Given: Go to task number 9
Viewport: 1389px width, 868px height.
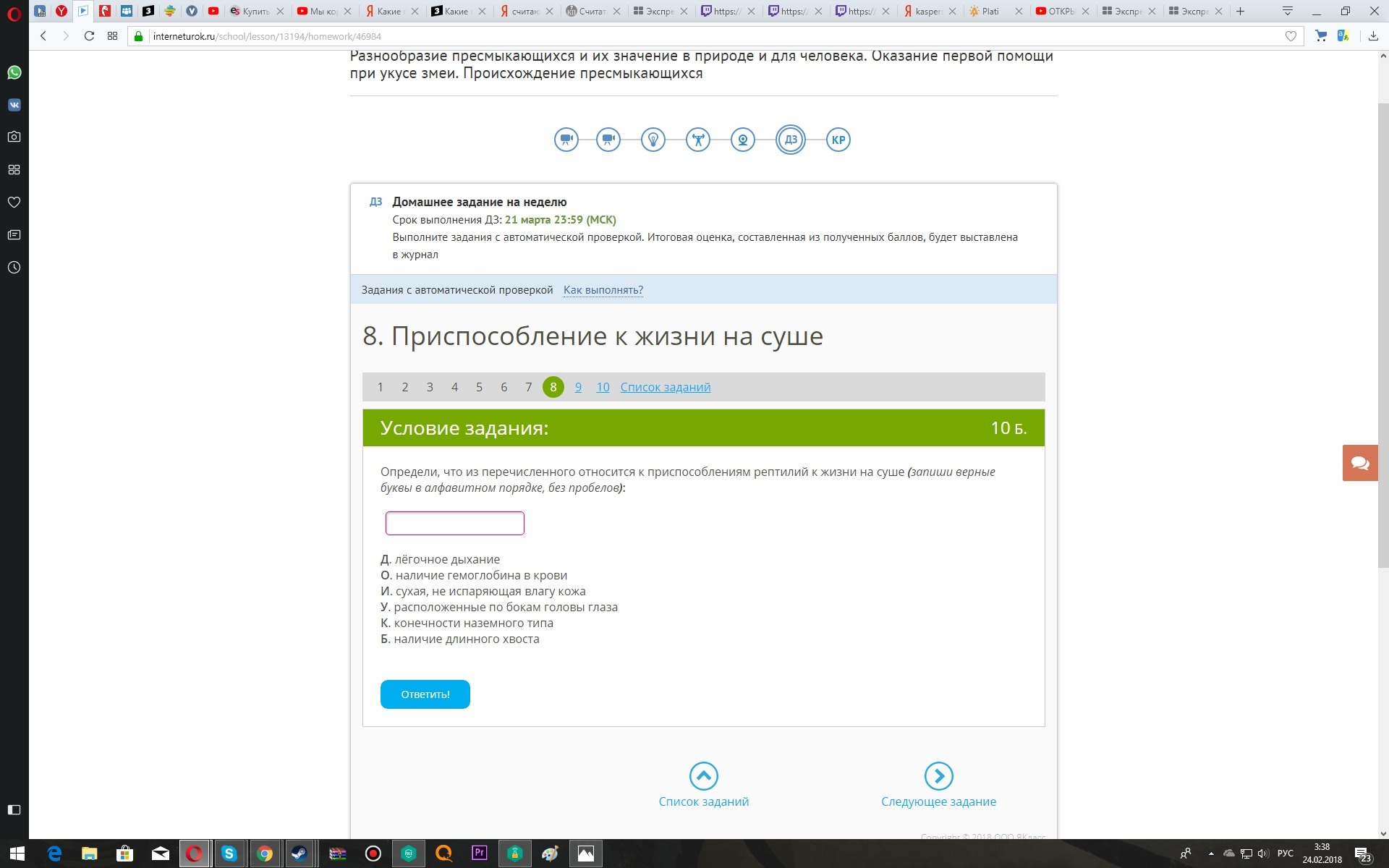Looking at the screenshot, I should coord(578,387).
